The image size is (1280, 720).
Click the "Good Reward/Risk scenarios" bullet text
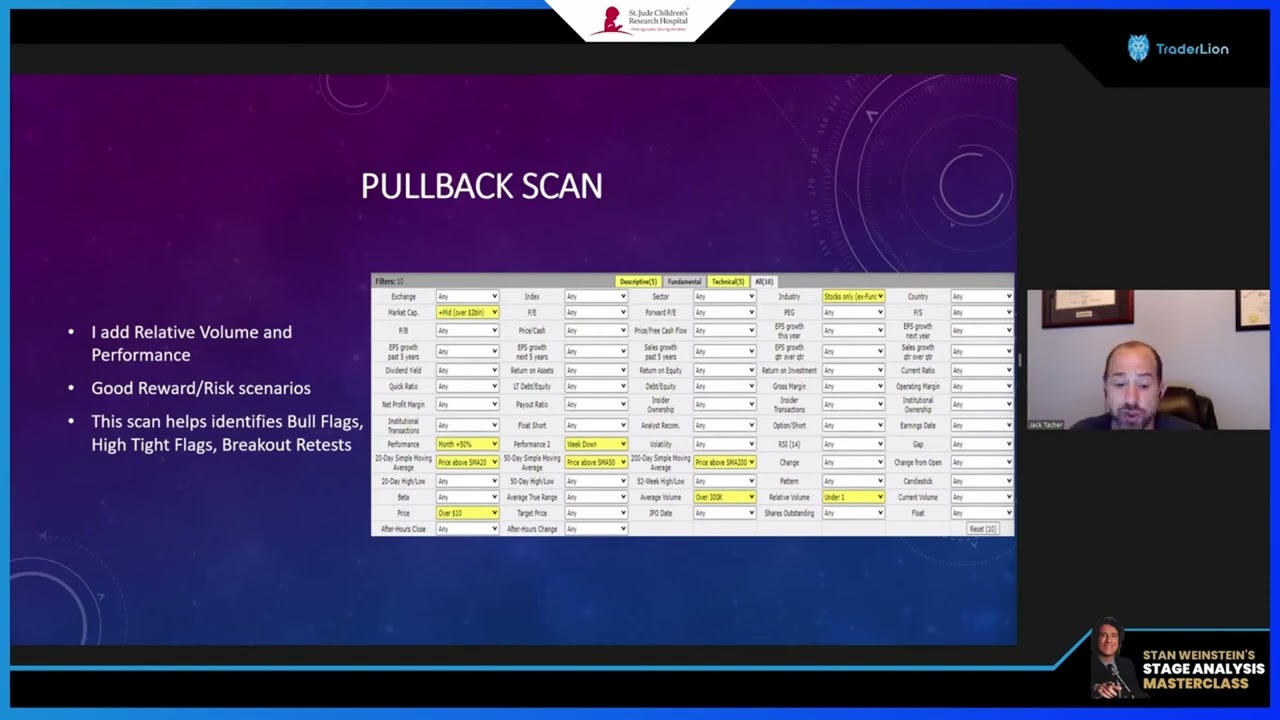click(201, 388)
